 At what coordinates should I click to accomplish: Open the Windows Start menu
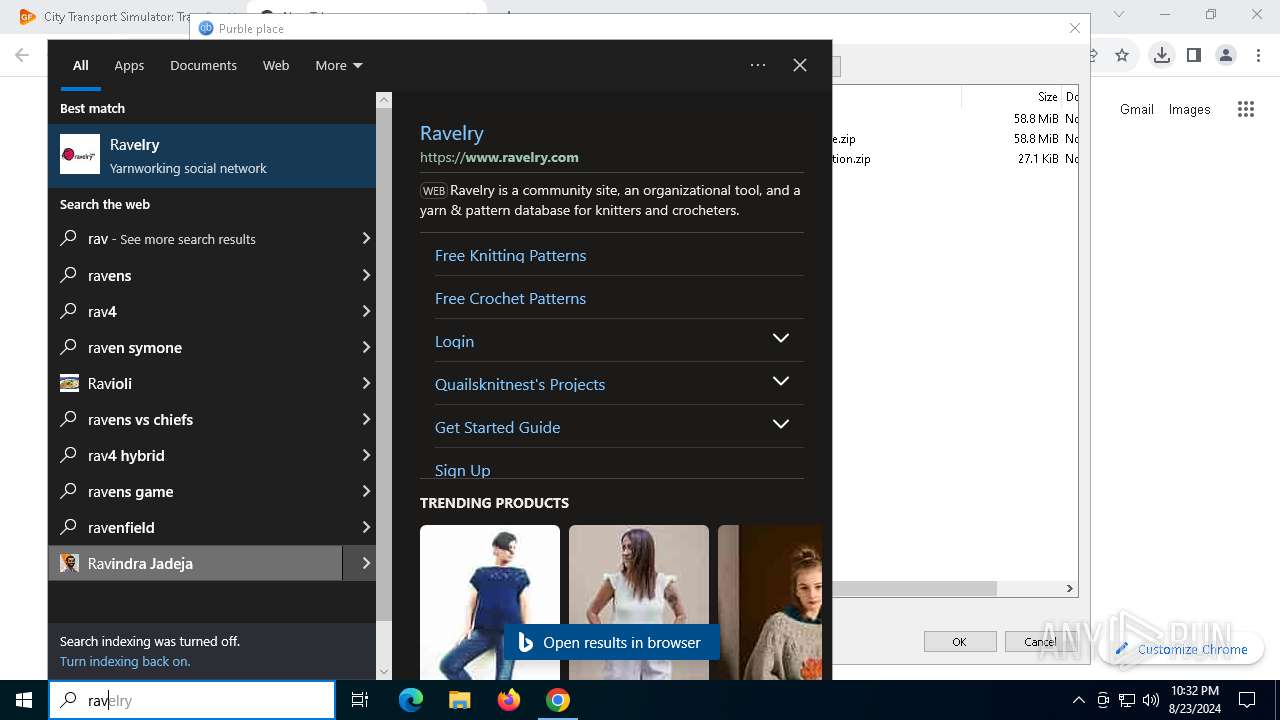coord(24,700)
